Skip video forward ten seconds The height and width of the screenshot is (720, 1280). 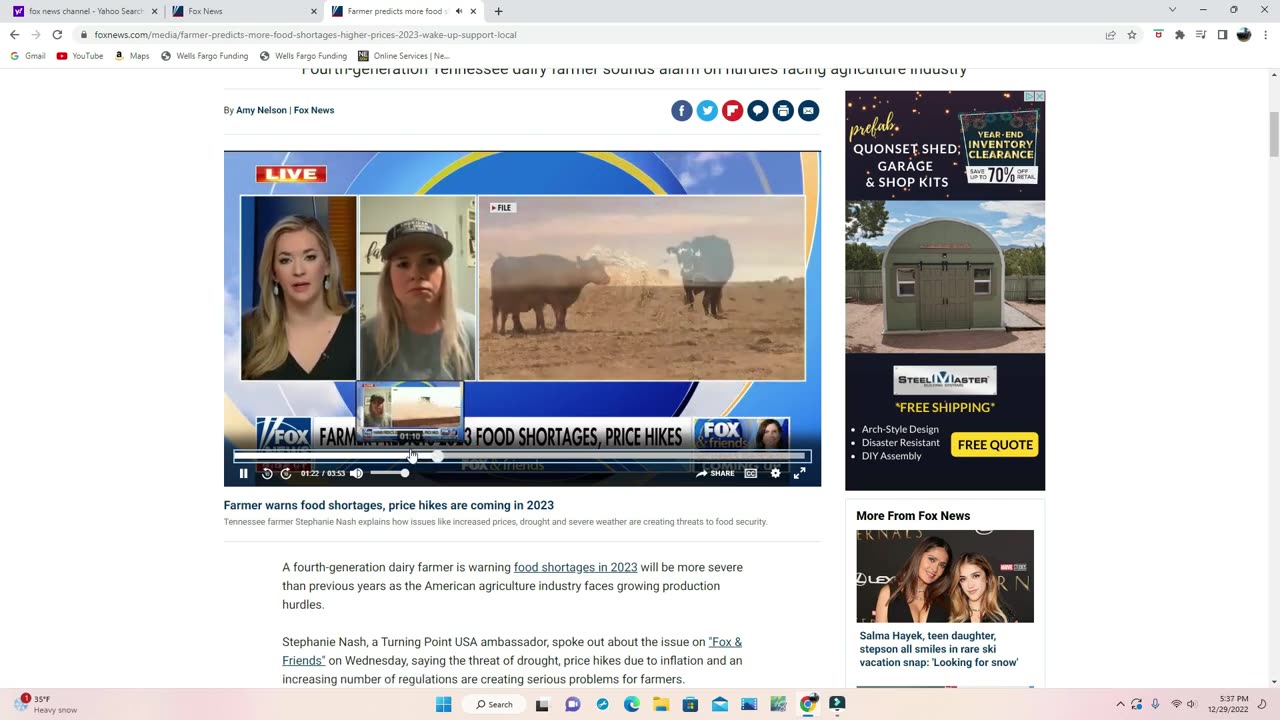[x=286, y=473]
